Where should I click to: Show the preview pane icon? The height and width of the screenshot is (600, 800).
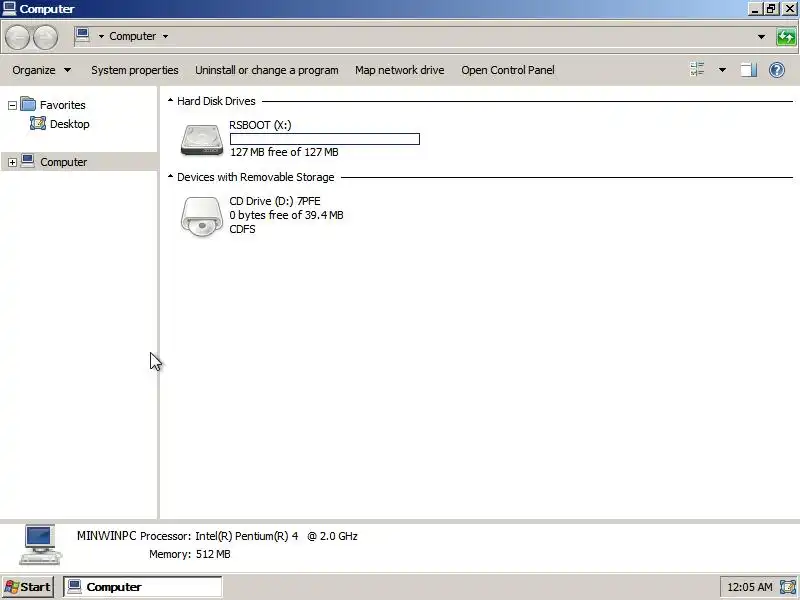point(748,70)
